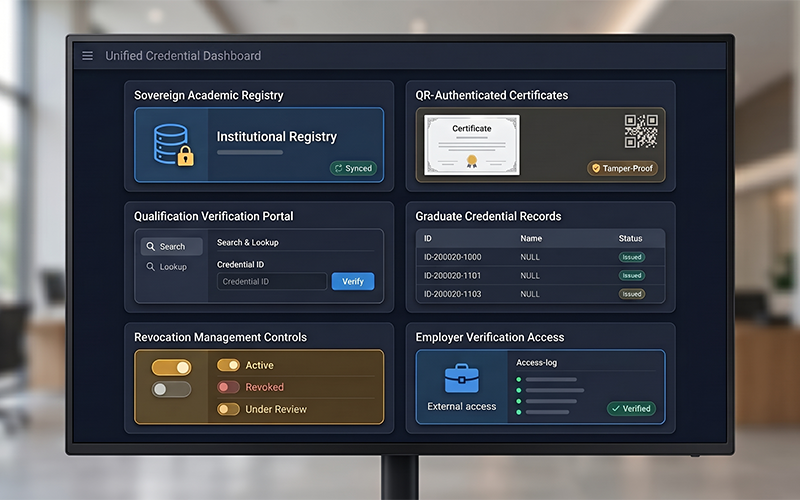Image resolution: width=800 pixels, height=500 pixels.
Task: Open the hamburger menu icon
Action: tap(88, 56)
